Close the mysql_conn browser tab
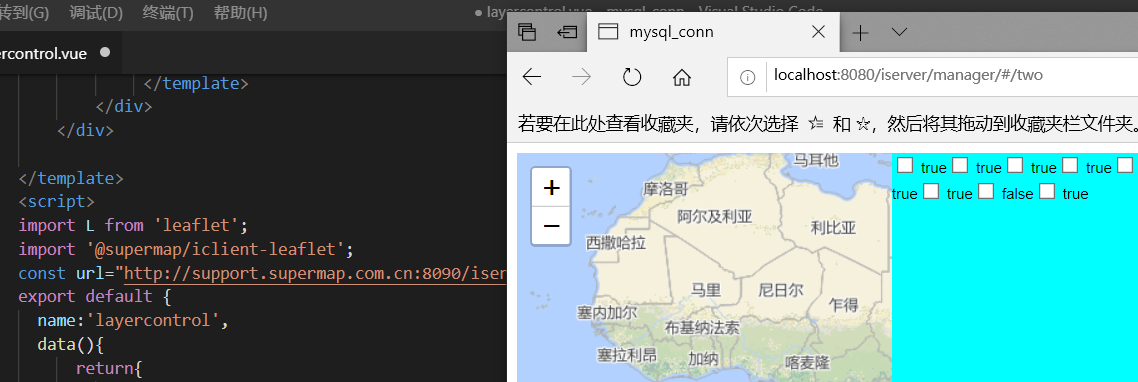 coord(818,32)
